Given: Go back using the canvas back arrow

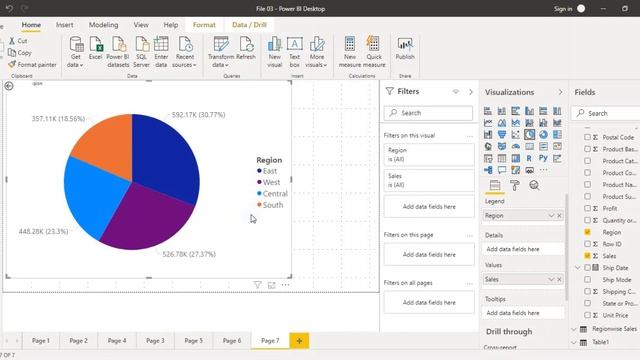Looking at the screenshot, I should click(9, 86).
